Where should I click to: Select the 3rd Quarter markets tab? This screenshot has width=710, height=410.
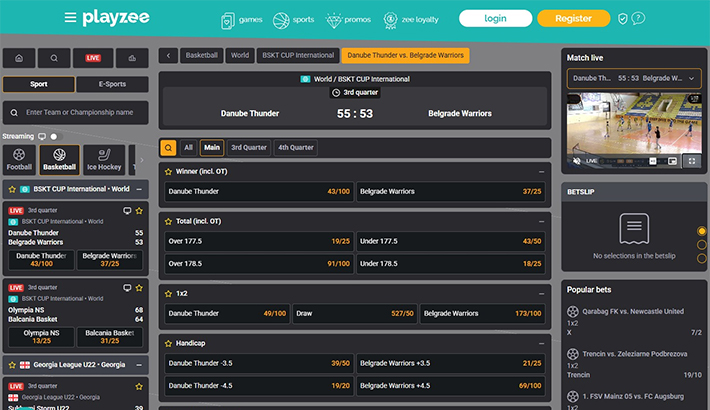pyautogui.click(x=249, y=148)
